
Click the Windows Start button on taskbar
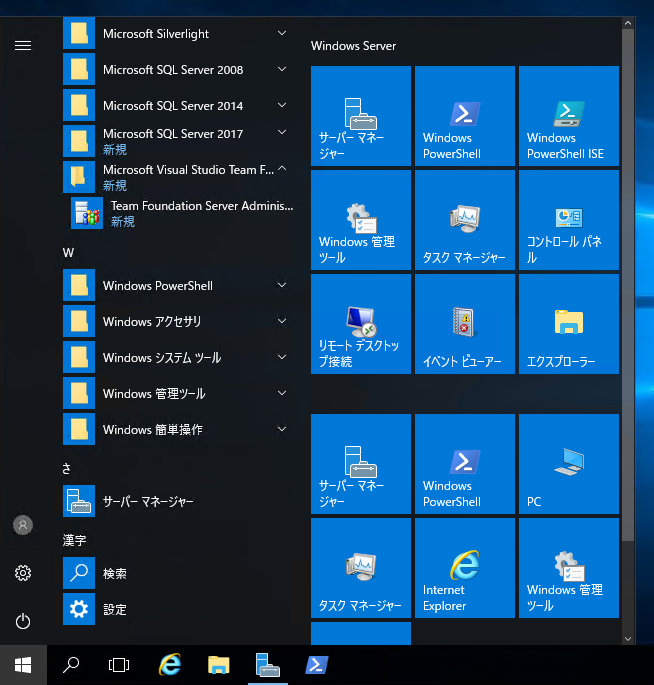pos(23,665)
